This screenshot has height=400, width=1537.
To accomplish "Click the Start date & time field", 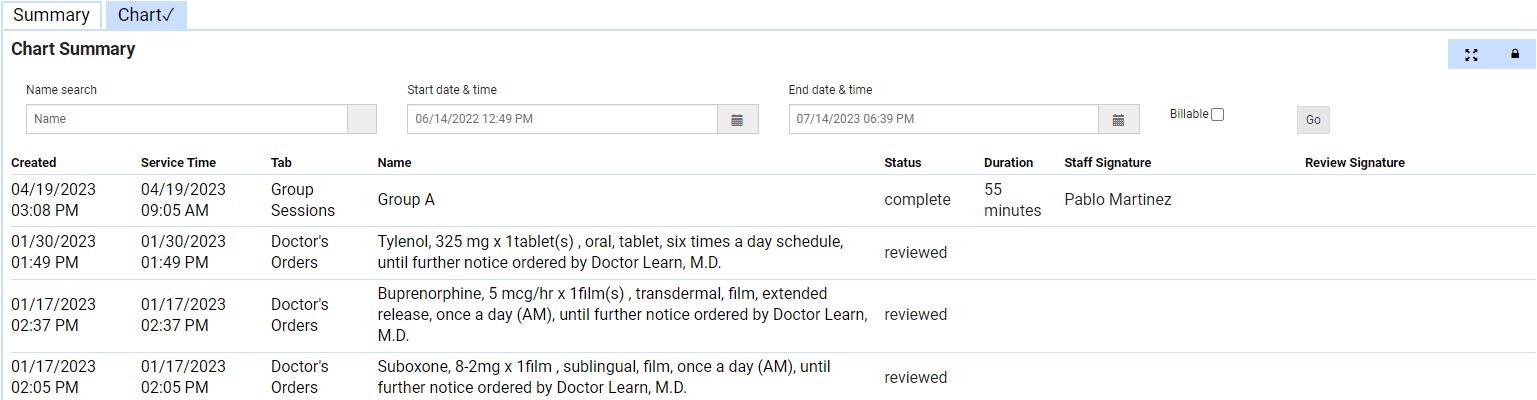I will click(x=562, y=120).
